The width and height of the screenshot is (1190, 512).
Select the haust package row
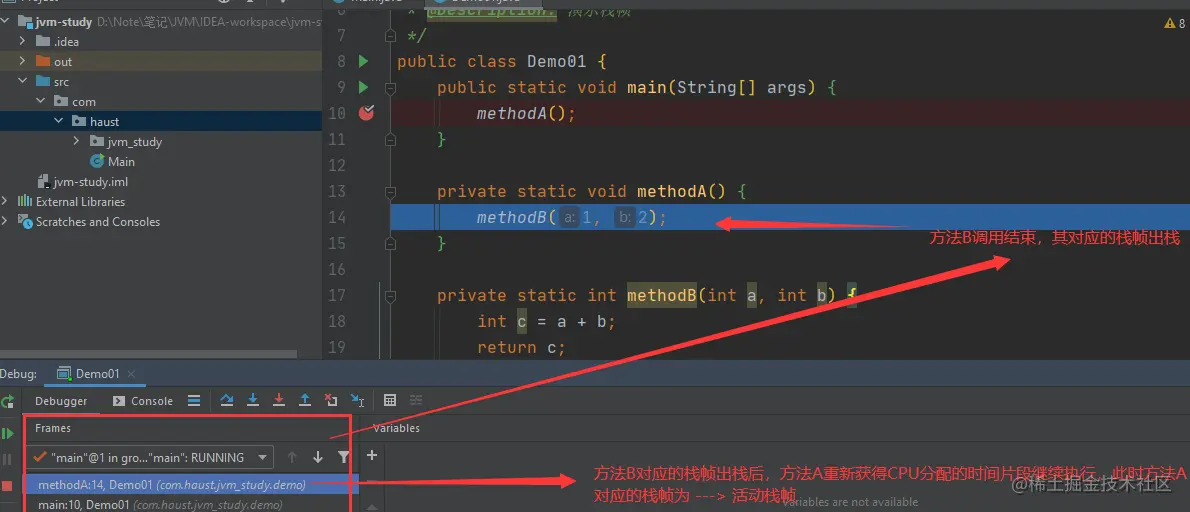point(161,121)
